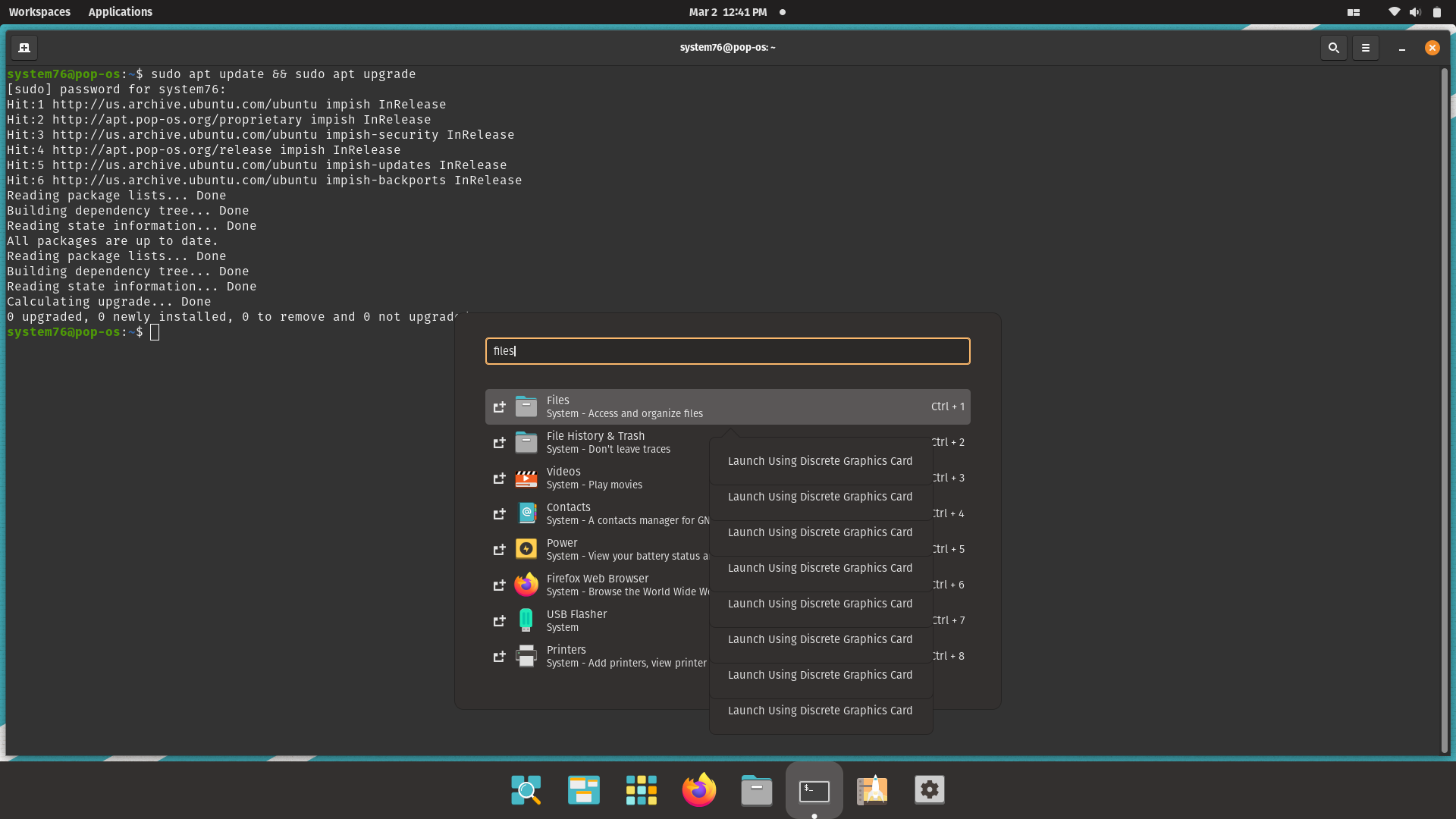Image resolution: width=1456 pixels, height=819 pixels.
Task: Click the launcher search field
Action: pyautogui.click(x=727, y=351)
